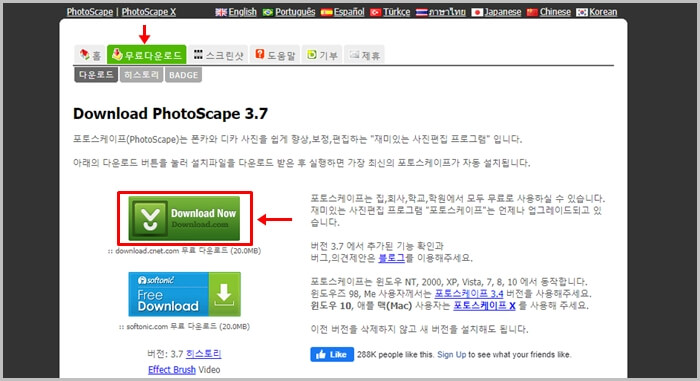Click the softonic.com 무료 다운로드 caption
Image resolution: width=700 pixels, height=381 pixels.
point(184,327)
